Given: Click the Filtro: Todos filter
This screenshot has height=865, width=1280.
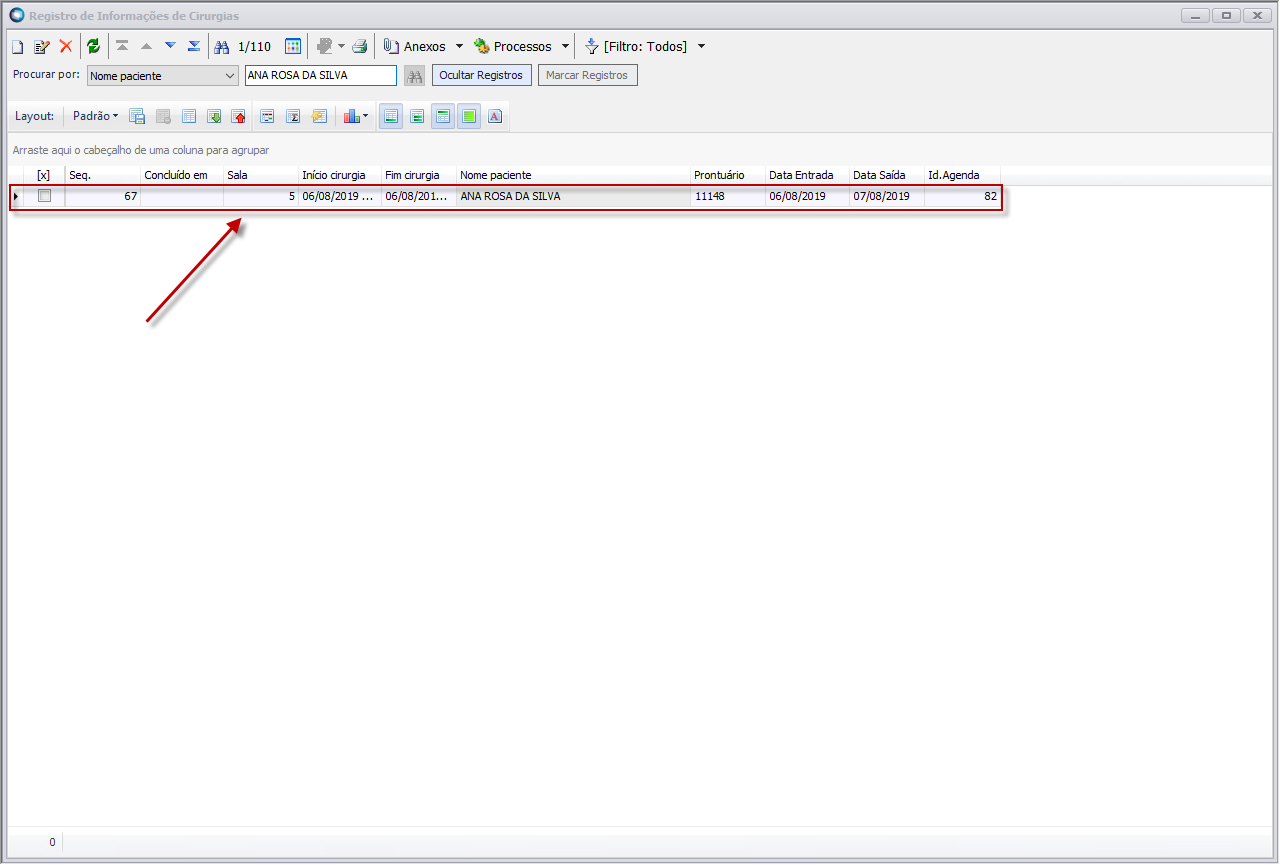Looking at the screenshot, I should click(x=636, y=46).
